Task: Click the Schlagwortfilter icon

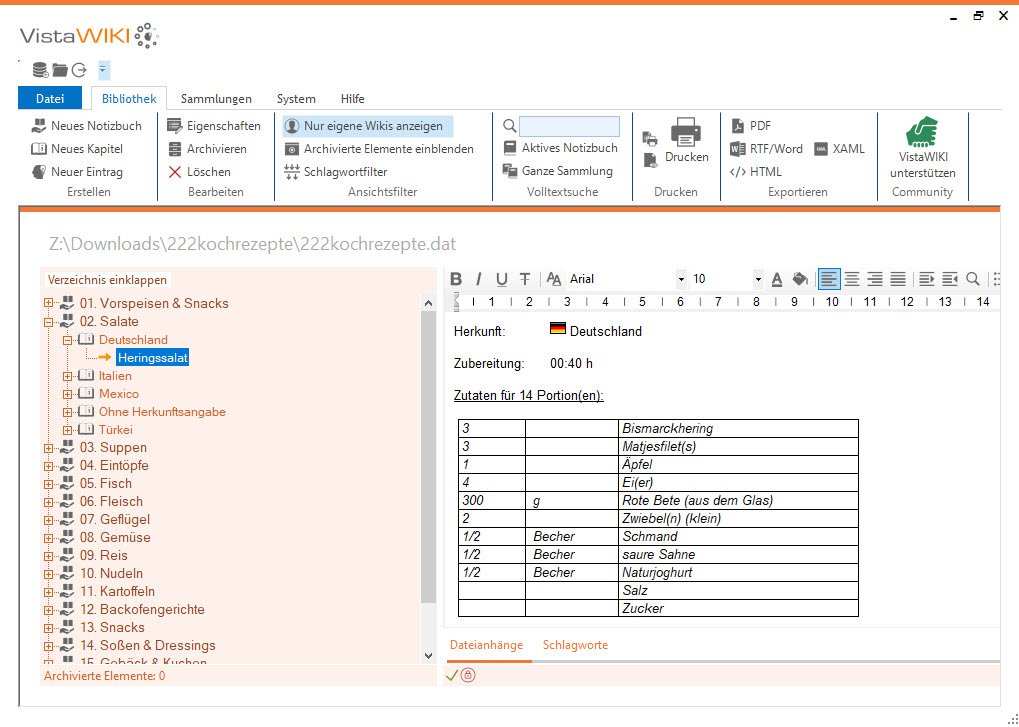Action: 292,172
